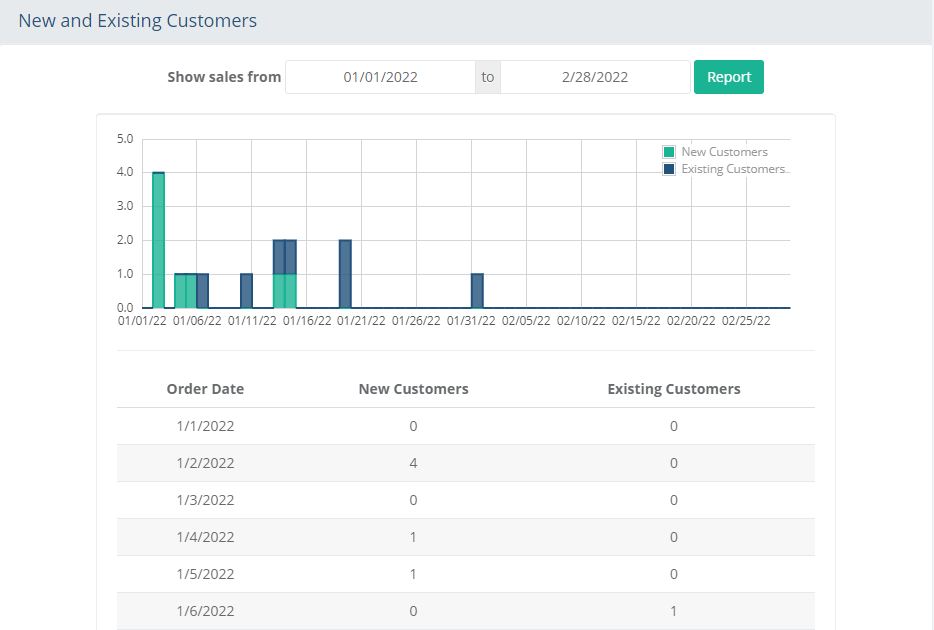Click the green Report button
The width and height of the screenshot is (934, 630).
728,77
